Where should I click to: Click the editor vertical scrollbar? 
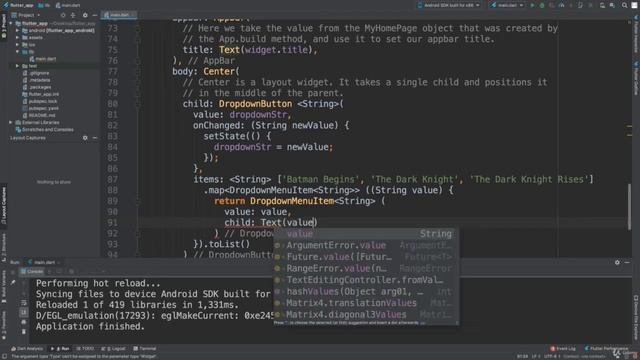(x=629, y=206)
